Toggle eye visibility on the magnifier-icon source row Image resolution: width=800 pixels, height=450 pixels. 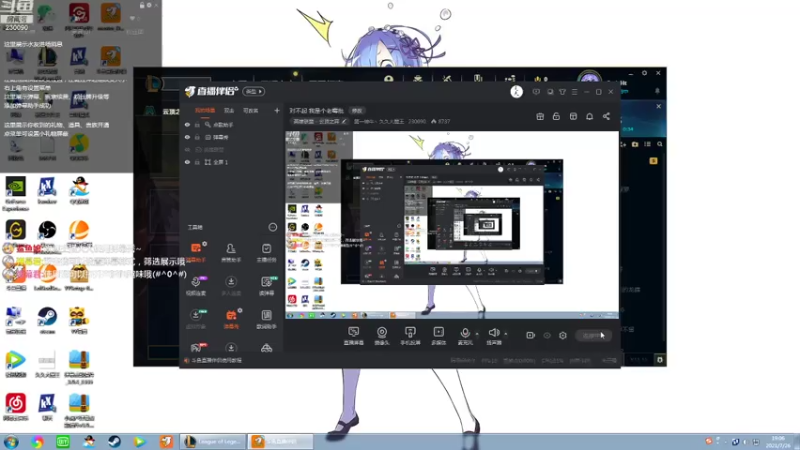[187, 124]
